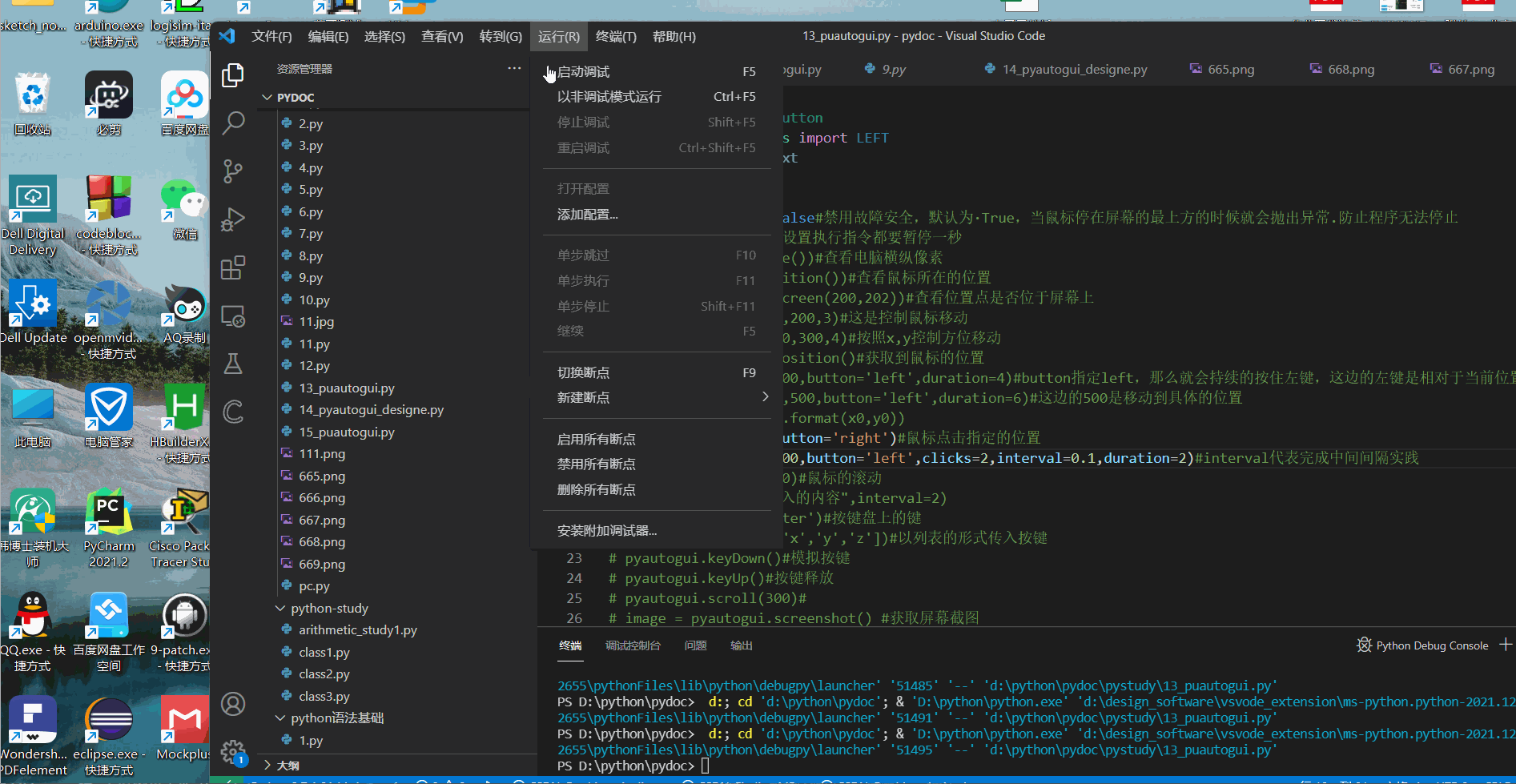The width and height of the screenshot is (1516, 784).
Task: Open the Explorer view in activity bar
Action: click(x=233, y=75)
